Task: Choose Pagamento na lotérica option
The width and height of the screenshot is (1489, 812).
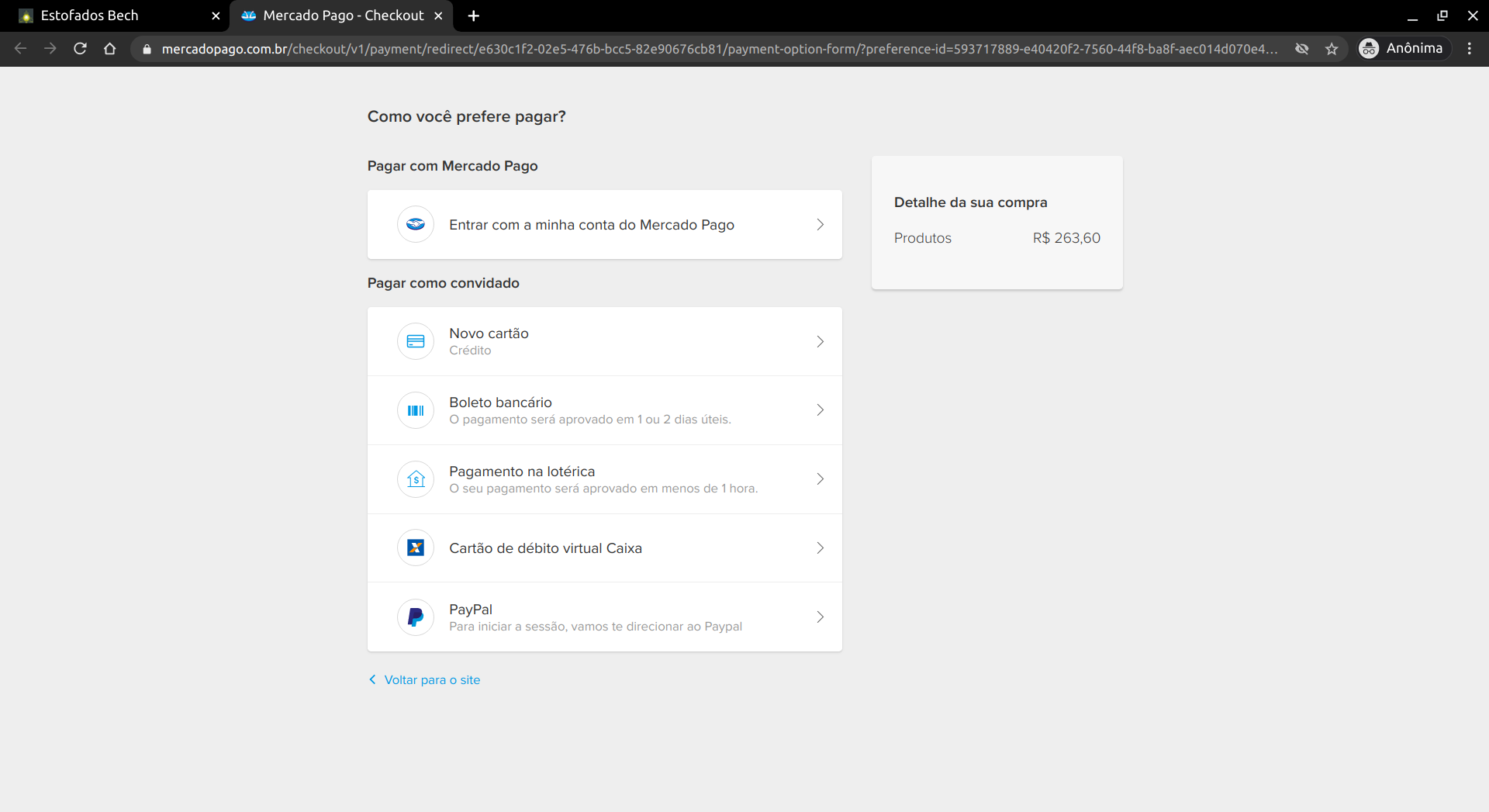Action: [605, 479]
